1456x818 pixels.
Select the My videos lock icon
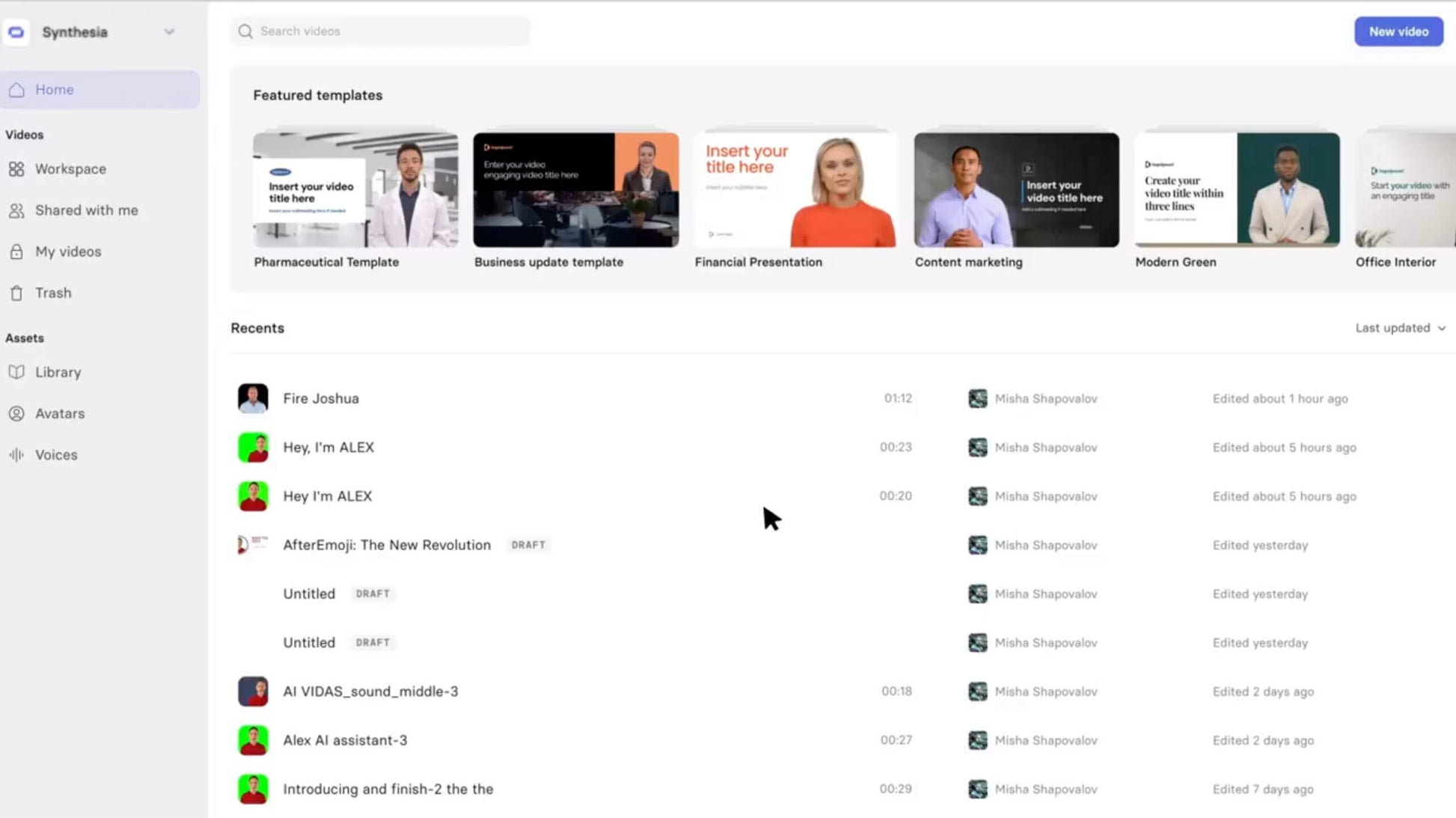[x=17, y=251]
